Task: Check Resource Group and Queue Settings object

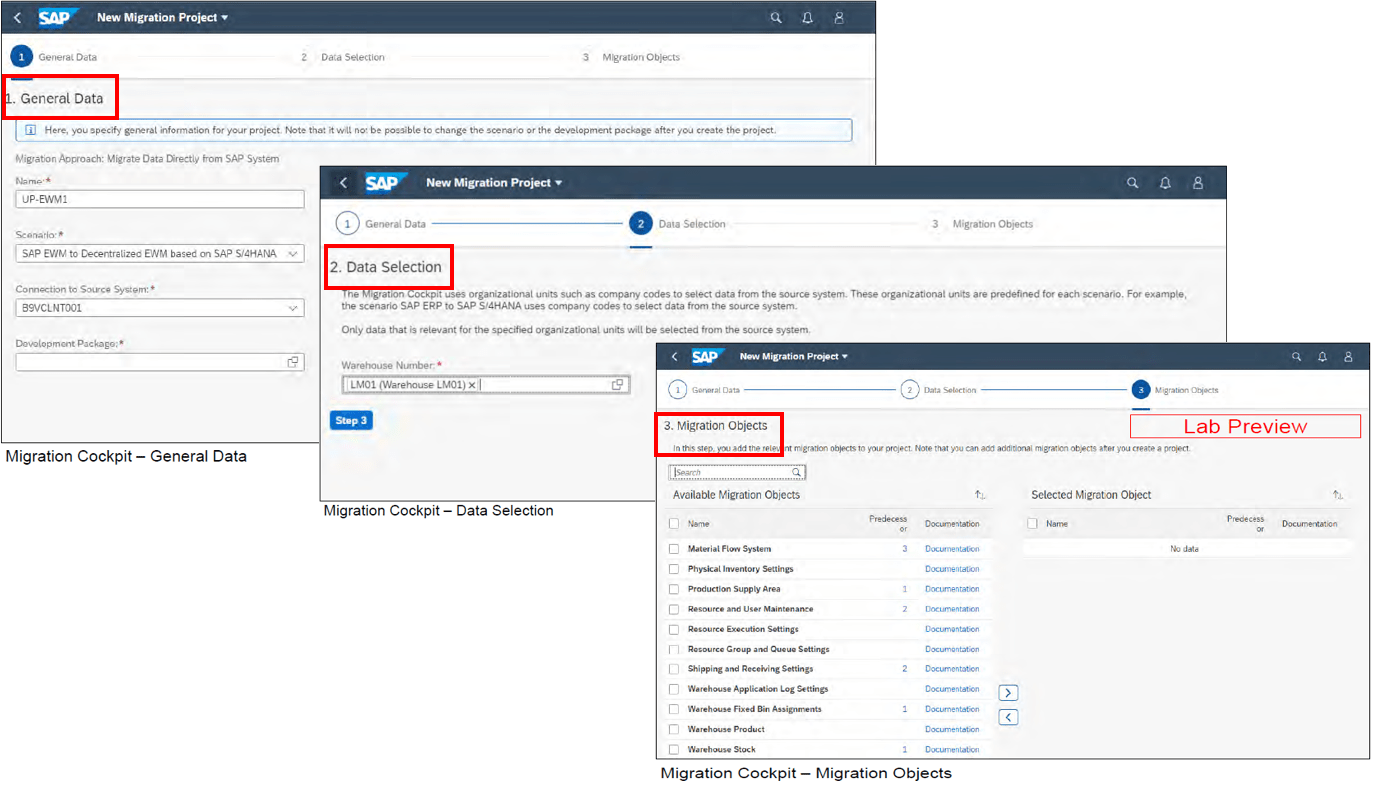Action: coord(674,649)
